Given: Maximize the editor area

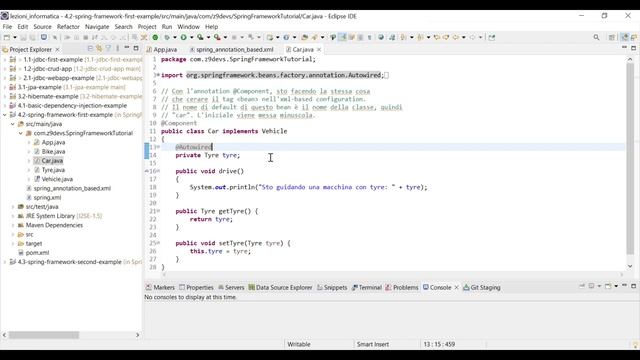Looking at the screenshot, I should point(633,48).
